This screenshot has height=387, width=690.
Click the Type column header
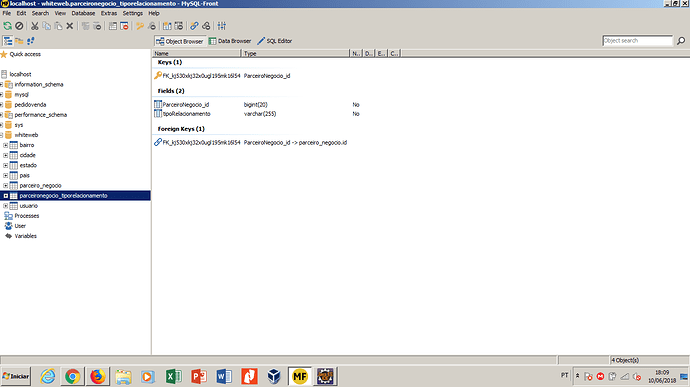tap(295, 53)
